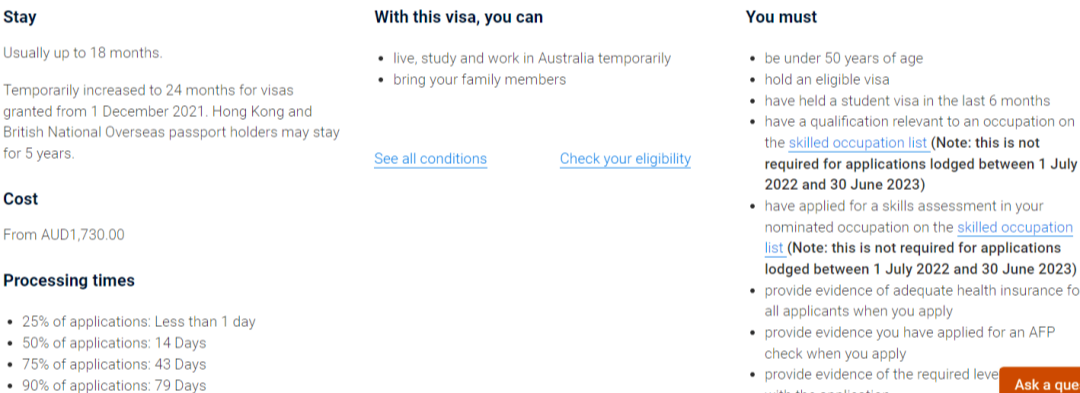Viewport: 1080px width, 393px height.
Task: Click the live, study and work in Australia bullet
Action: pyautogui.click(x=532, y=59)
